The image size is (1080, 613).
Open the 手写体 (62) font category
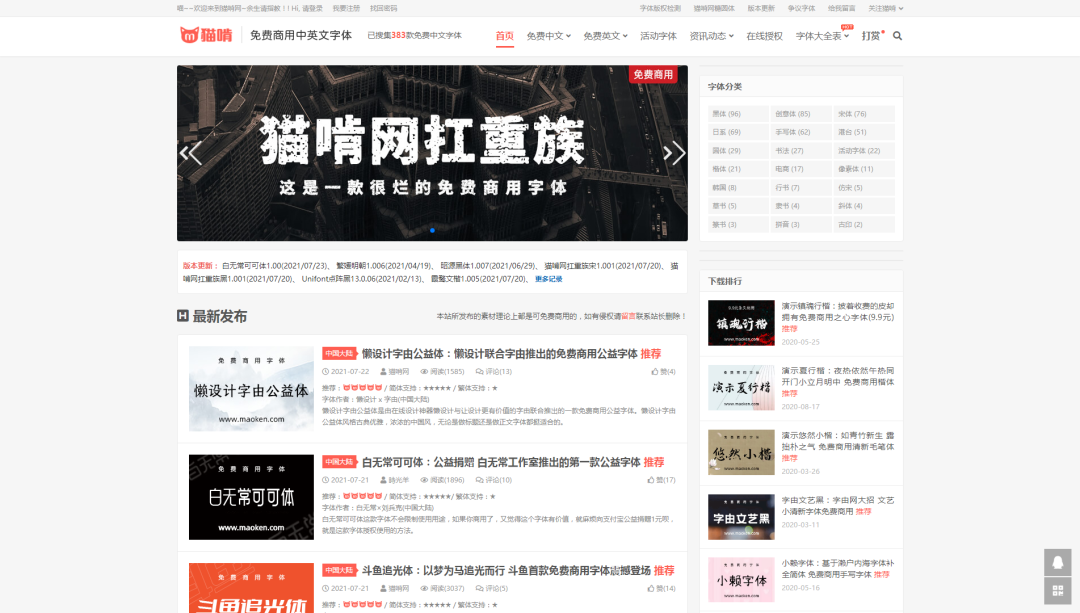(x=801, y=132)
